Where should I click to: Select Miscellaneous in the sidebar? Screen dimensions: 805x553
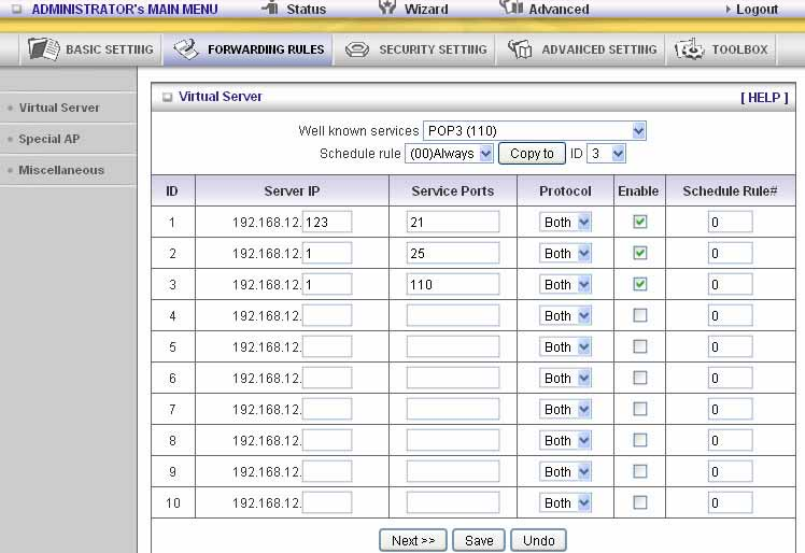pos(61,170)
